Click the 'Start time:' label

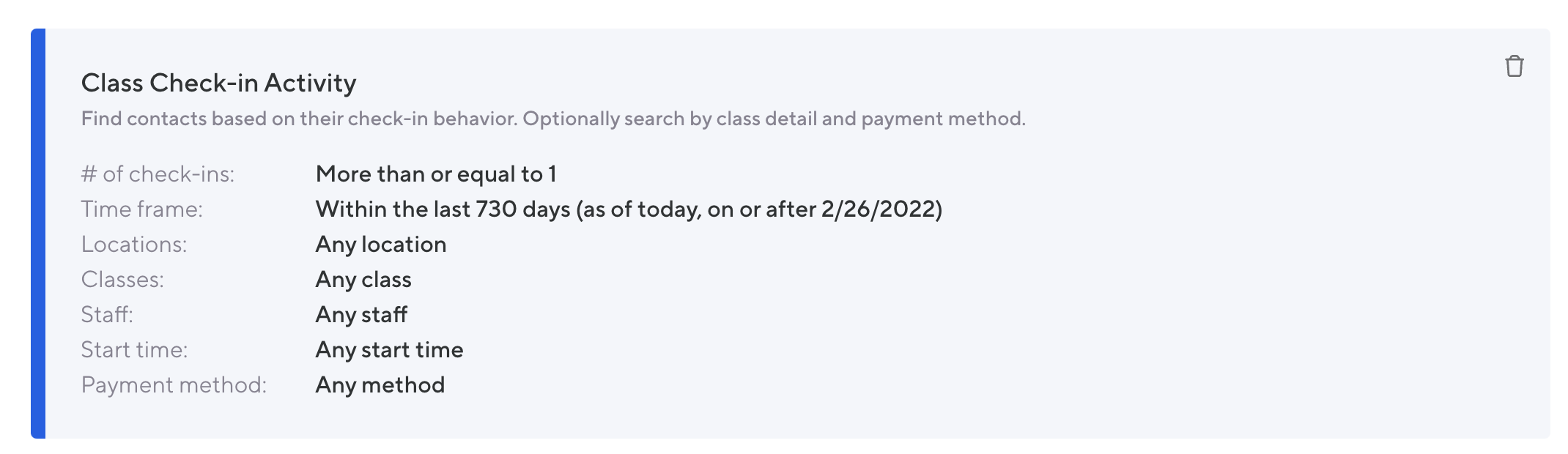tap(134, 350)
